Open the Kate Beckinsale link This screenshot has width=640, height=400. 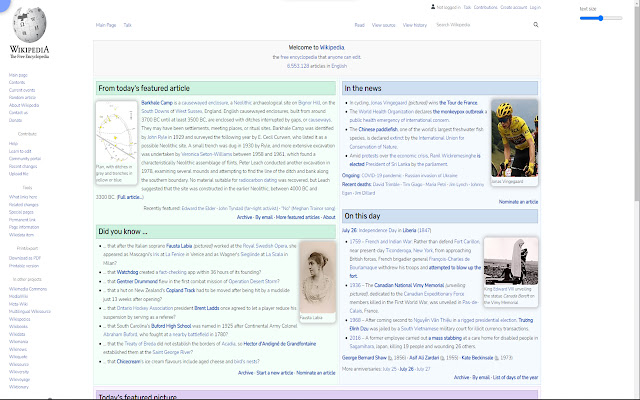tap(477, 358)
